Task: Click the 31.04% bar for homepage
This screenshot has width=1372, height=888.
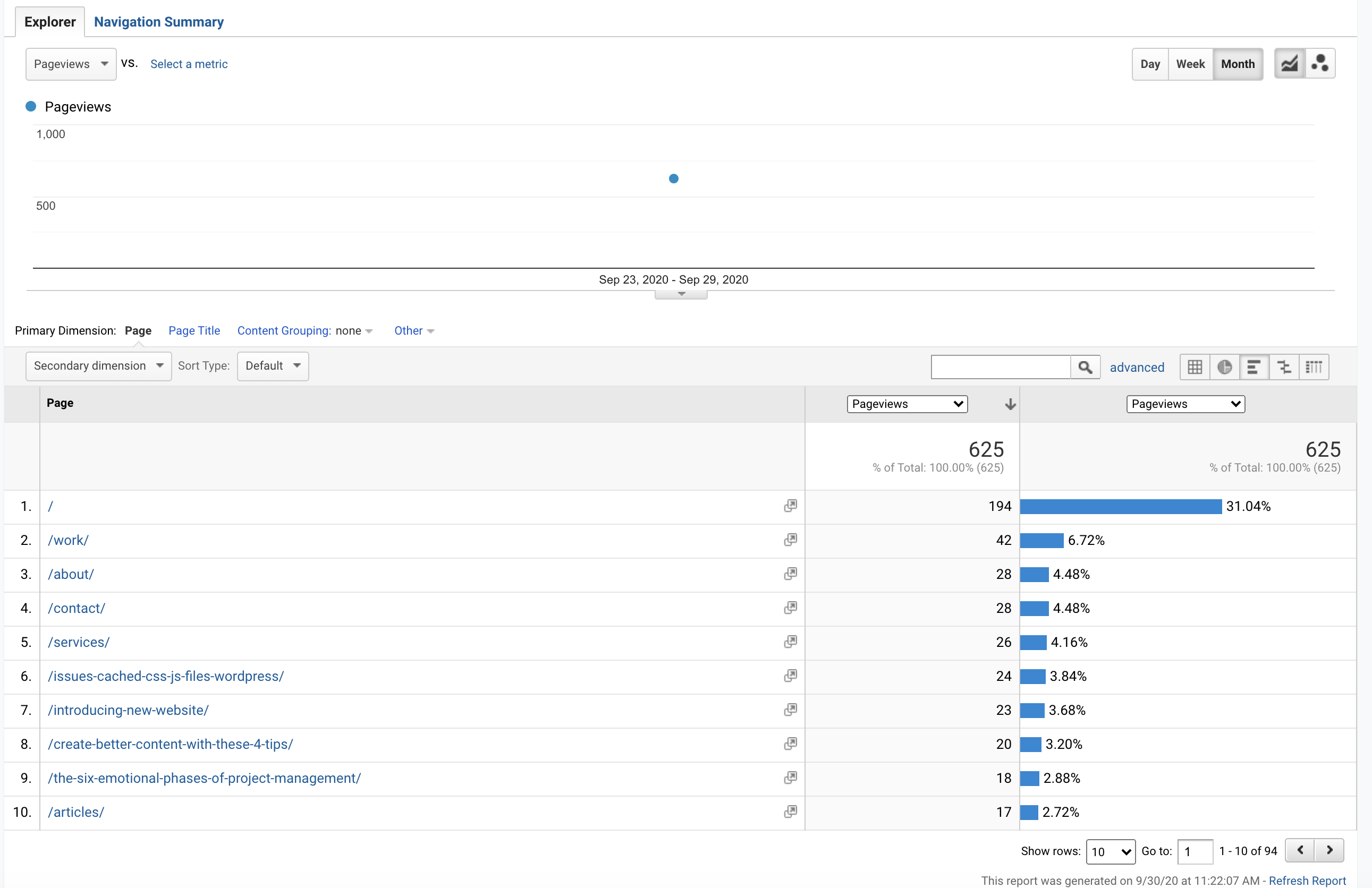Action: 1121,506
